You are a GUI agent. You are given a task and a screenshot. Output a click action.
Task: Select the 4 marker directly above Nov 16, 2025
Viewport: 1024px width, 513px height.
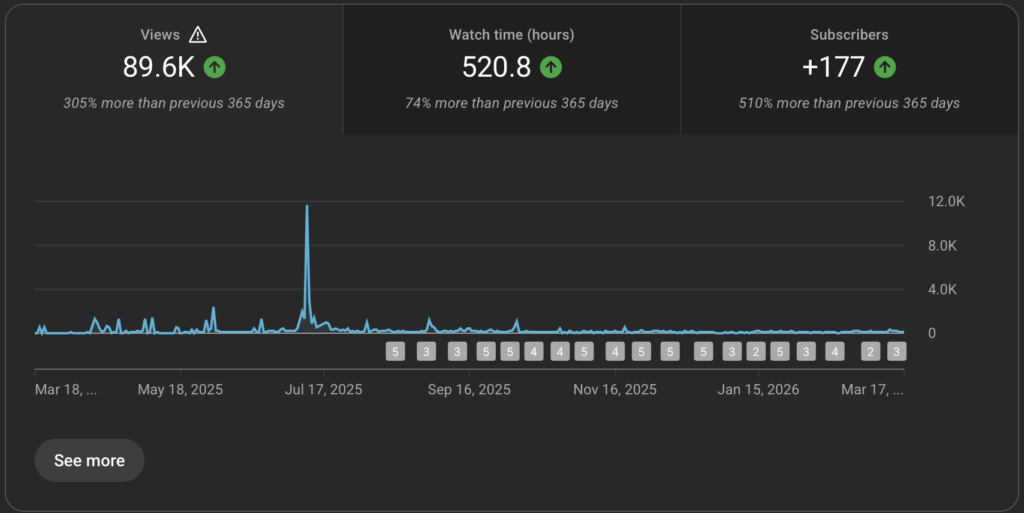coord(615,351)
